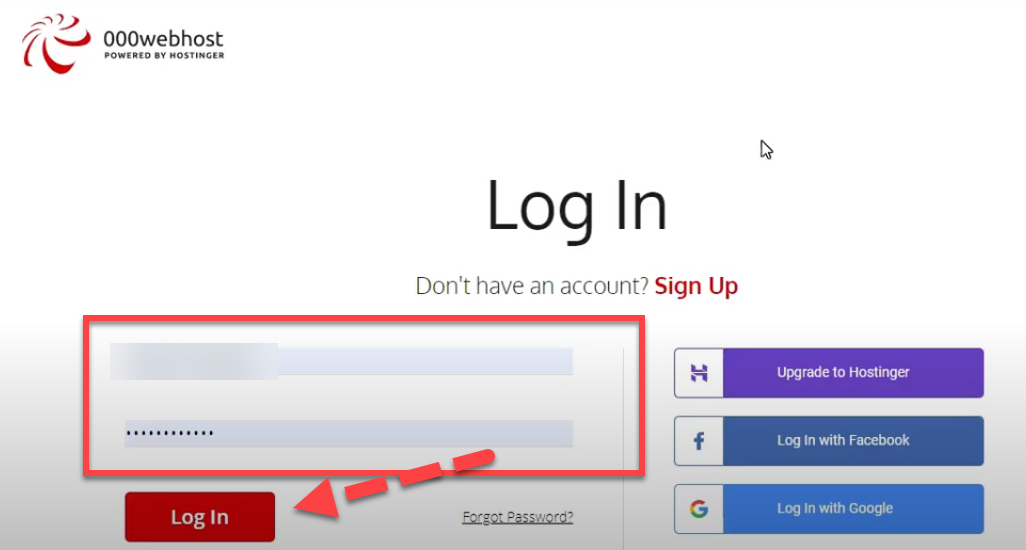Click the 000webhost wordmark text
This screenshot has width=1026, height=550.
[x=163, y=39]
